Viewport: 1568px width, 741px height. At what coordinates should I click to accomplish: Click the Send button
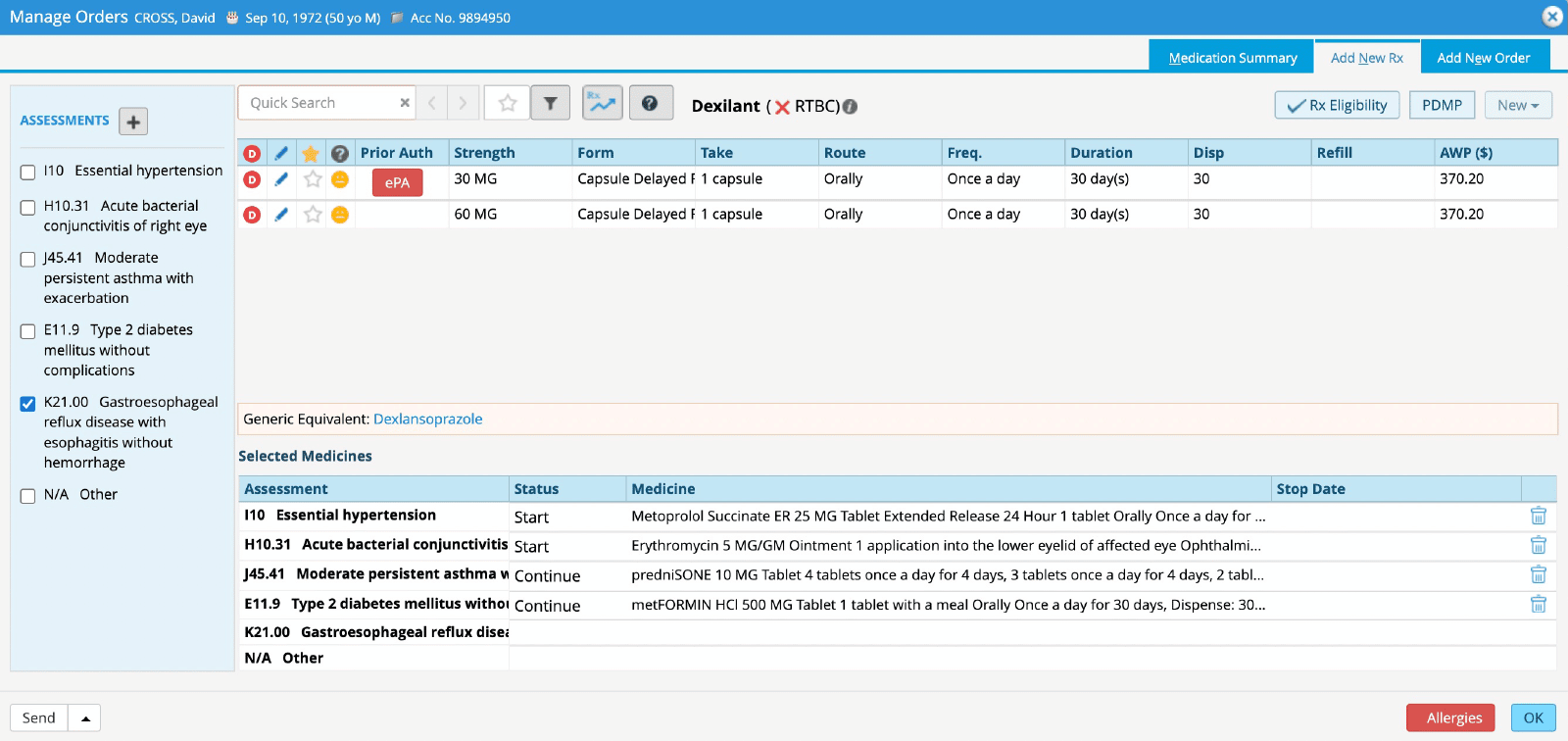pos(39,718)
